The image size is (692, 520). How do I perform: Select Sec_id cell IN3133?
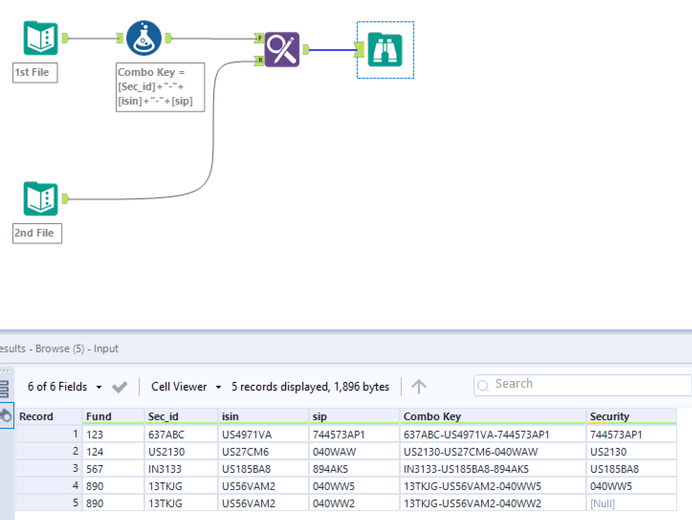[181, 469]
